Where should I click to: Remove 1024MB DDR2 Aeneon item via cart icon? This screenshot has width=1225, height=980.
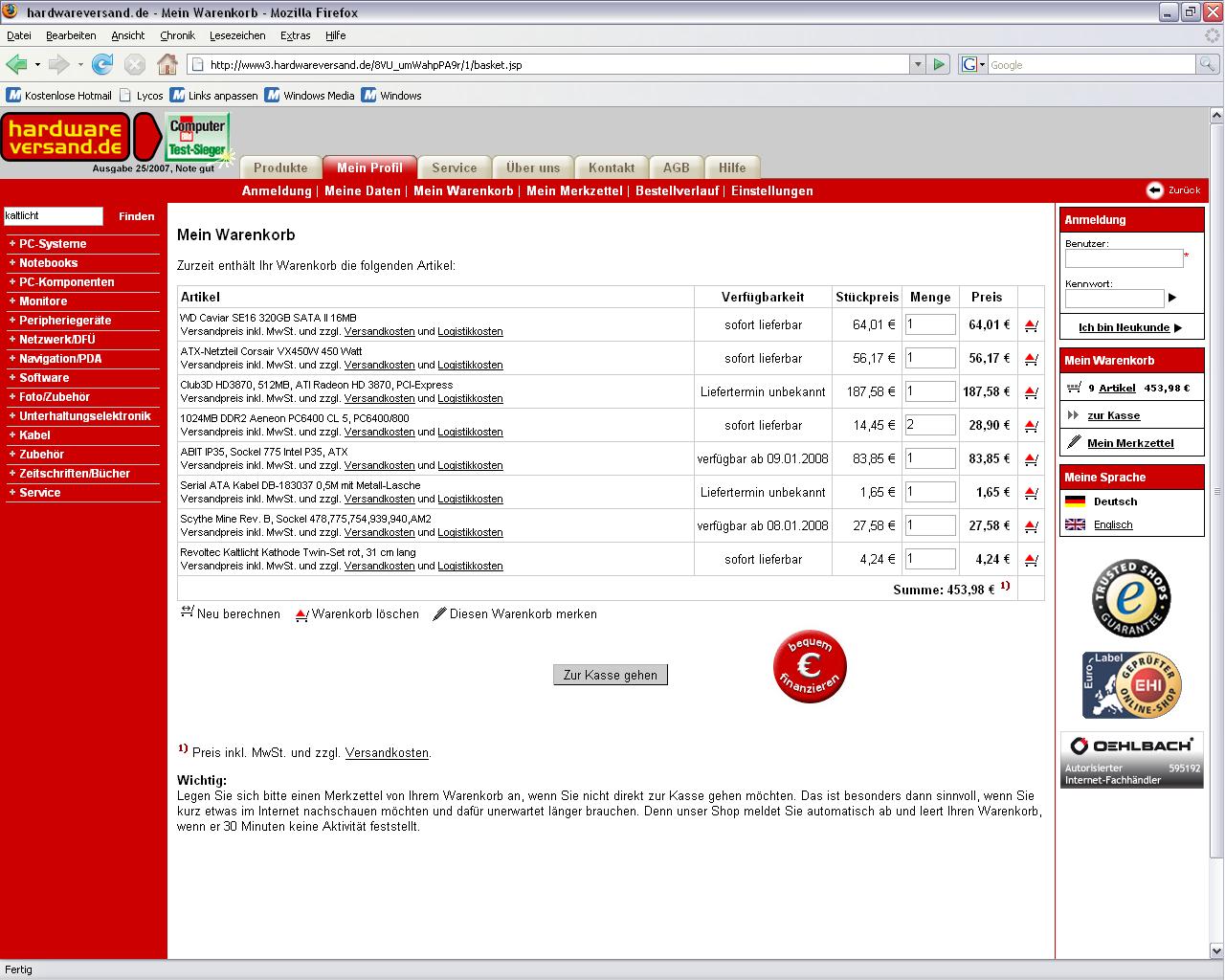[1031, 426]
